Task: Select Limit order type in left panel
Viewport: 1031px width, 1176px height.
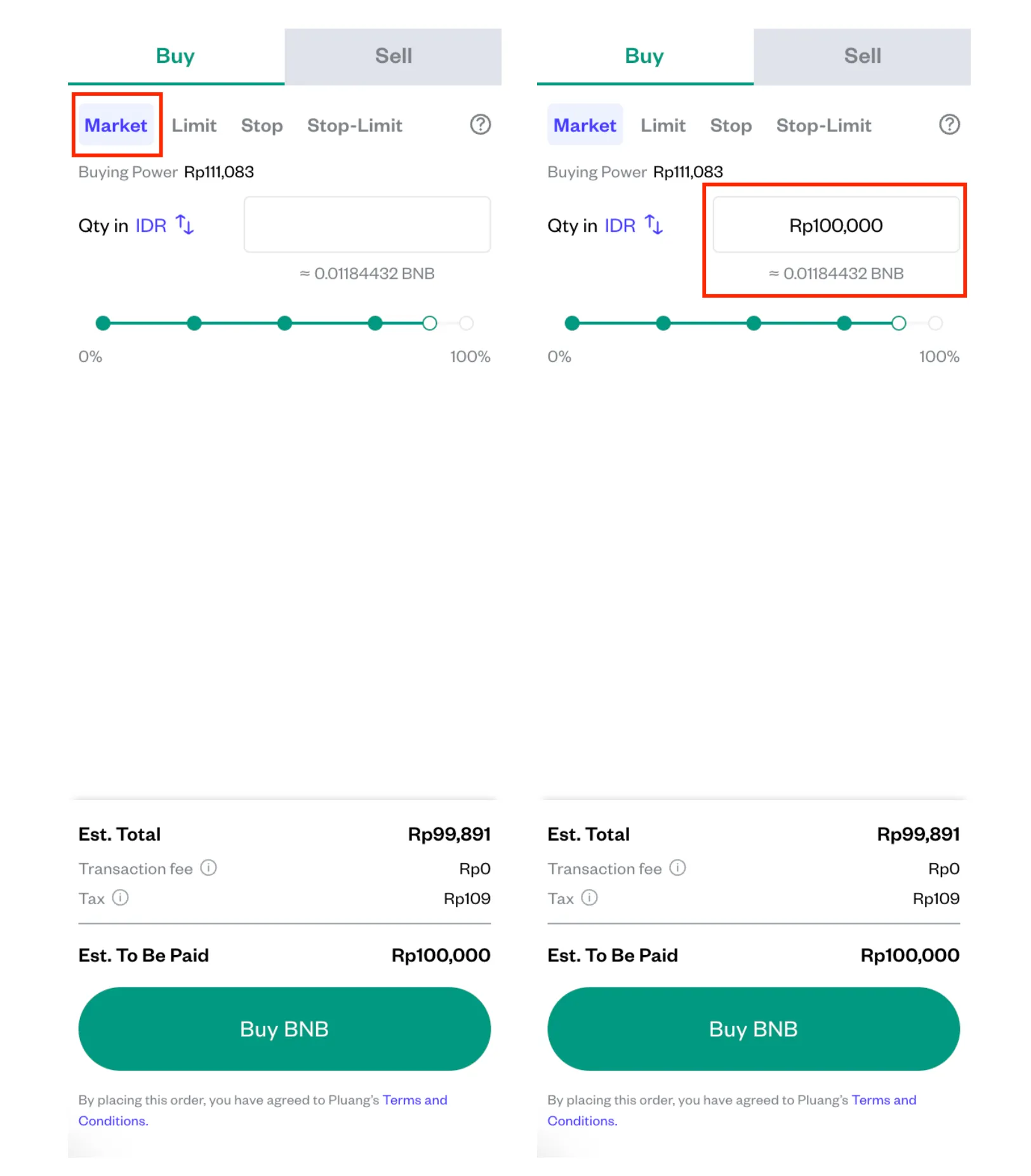Action: [194, 125]
